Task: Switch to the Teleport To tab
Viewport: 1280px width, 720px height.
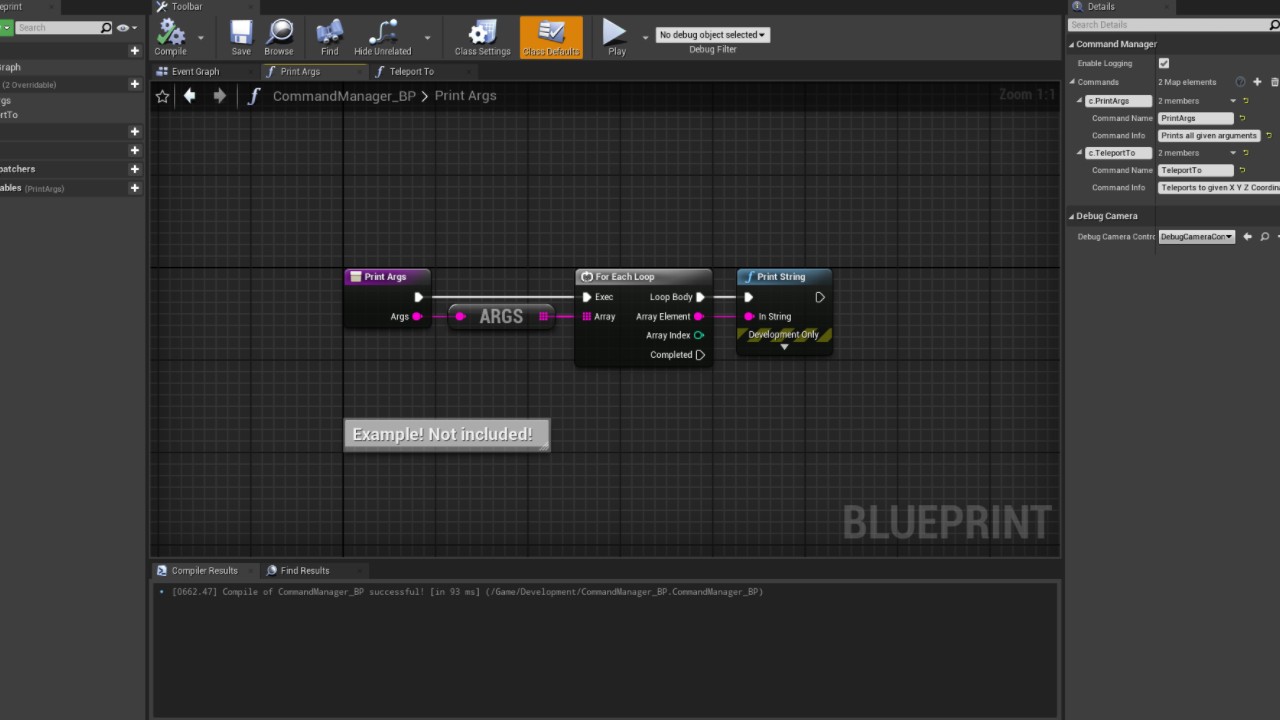Action: [411, 72]
